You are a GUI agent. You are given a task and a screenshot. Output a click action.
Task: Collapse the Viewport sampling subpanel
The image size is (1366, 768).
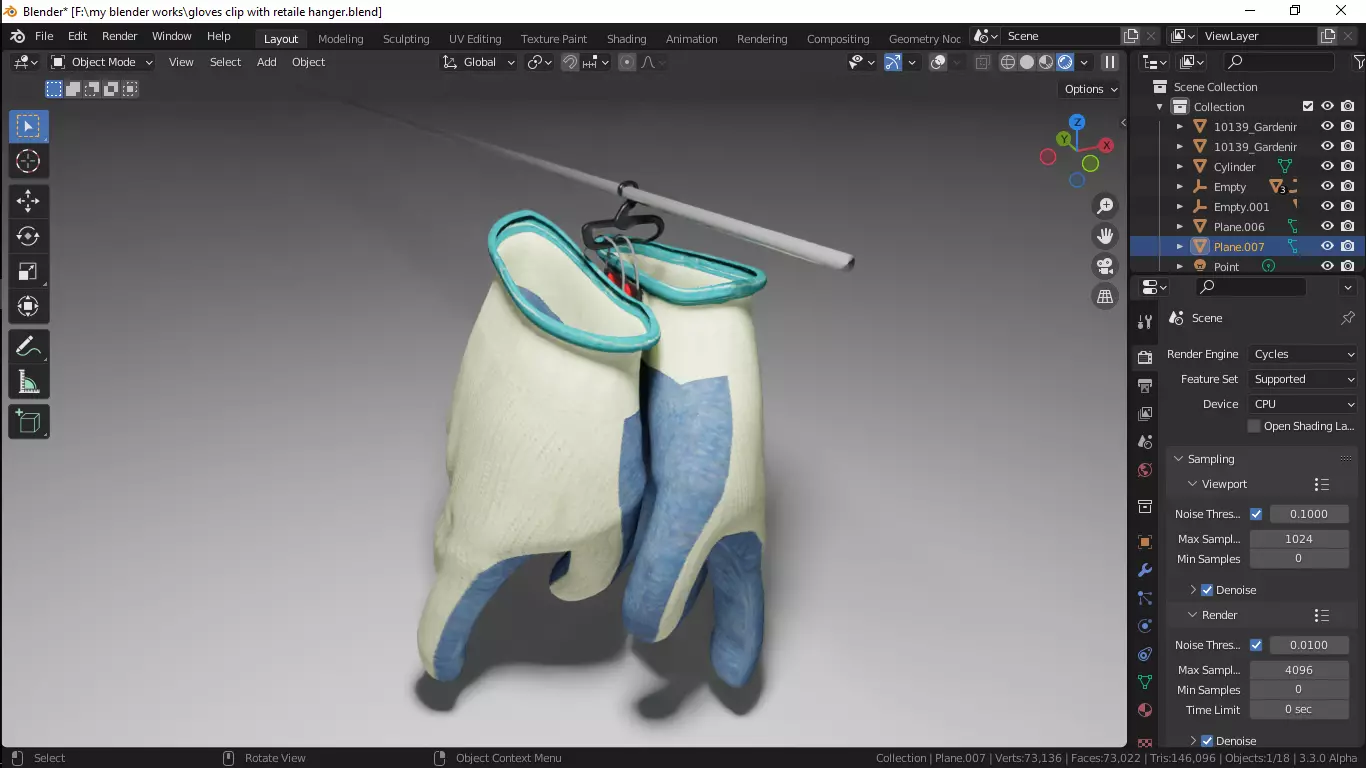pyautogui.click(x=1192, y=484)
